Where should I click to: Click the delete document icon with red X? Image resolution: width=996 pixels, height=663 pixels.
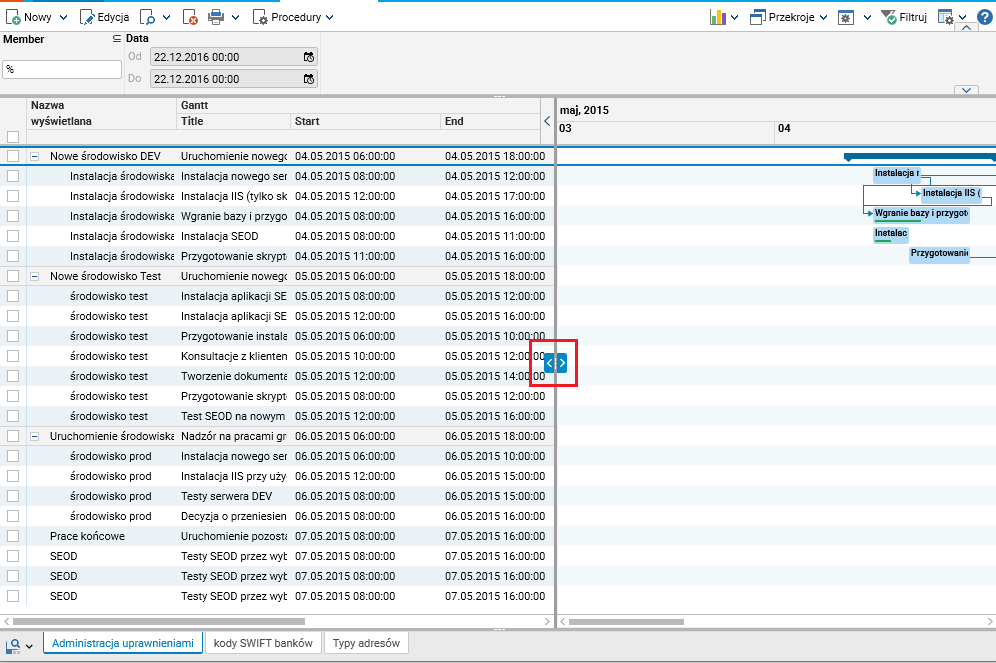[190, 17]
